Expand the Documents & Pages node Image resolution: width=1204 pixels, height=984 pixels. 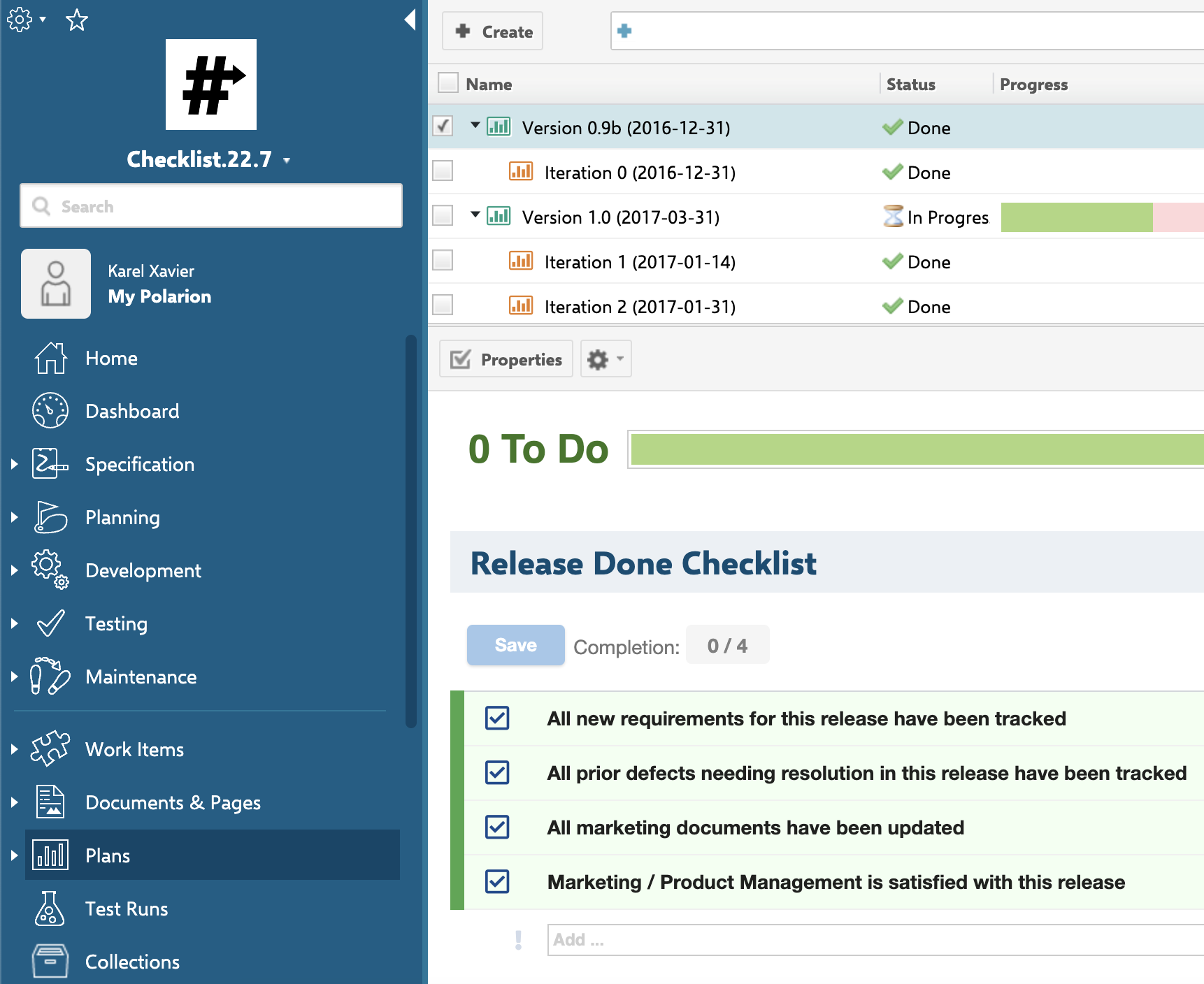click(14, 802)
